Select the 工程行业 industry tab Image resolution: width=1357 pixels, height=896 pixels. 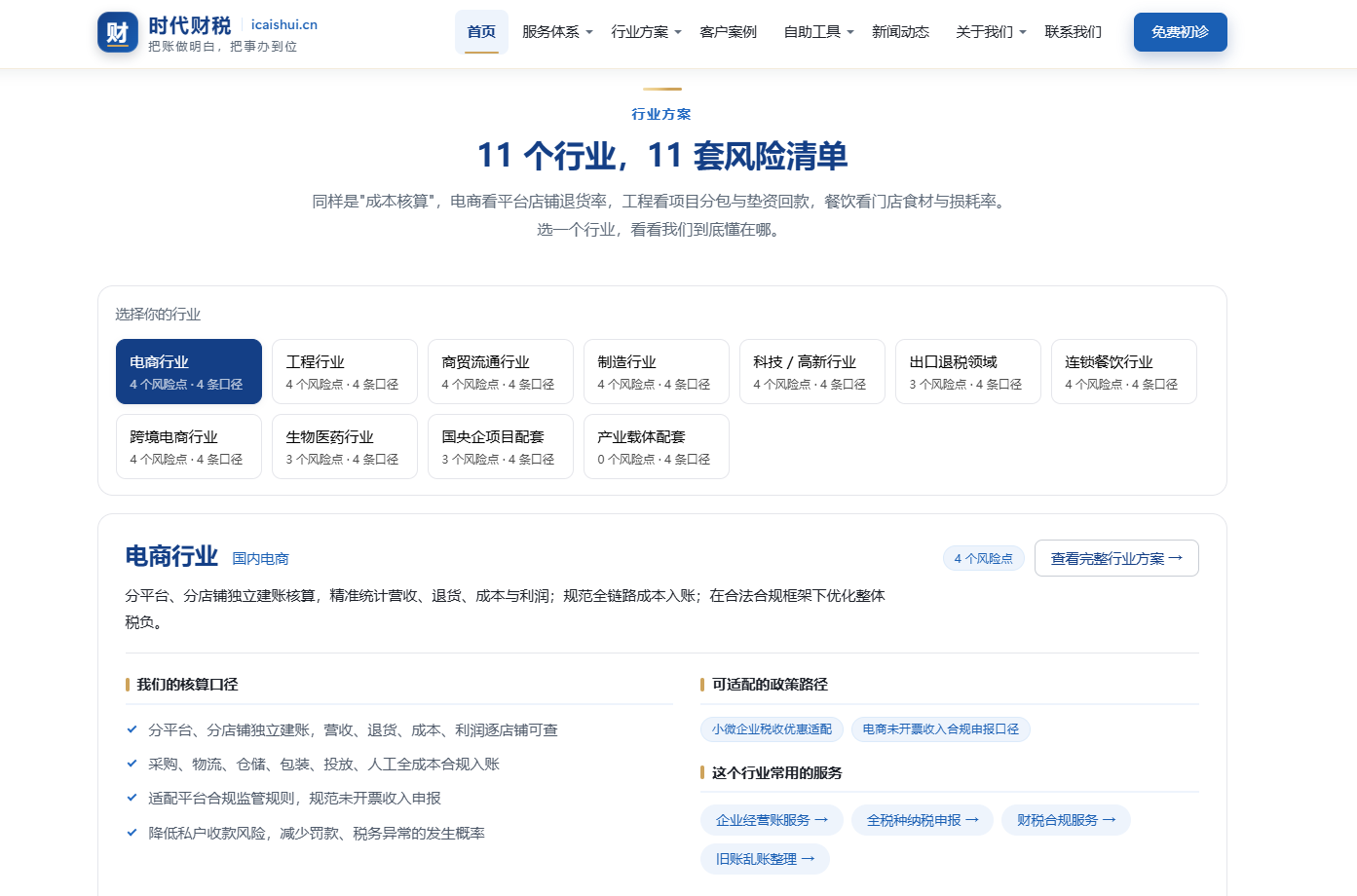(345, 371)
